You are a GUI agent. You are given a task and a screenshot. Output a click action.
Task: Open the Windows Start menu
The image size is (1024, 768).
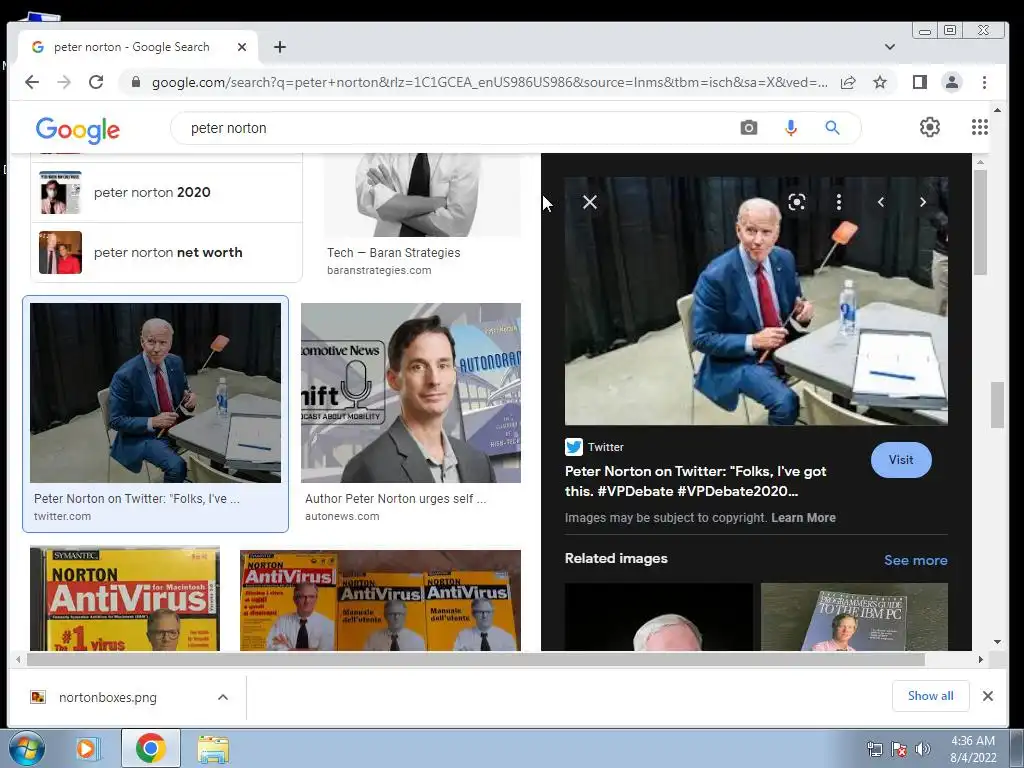(x=27, y=748)
